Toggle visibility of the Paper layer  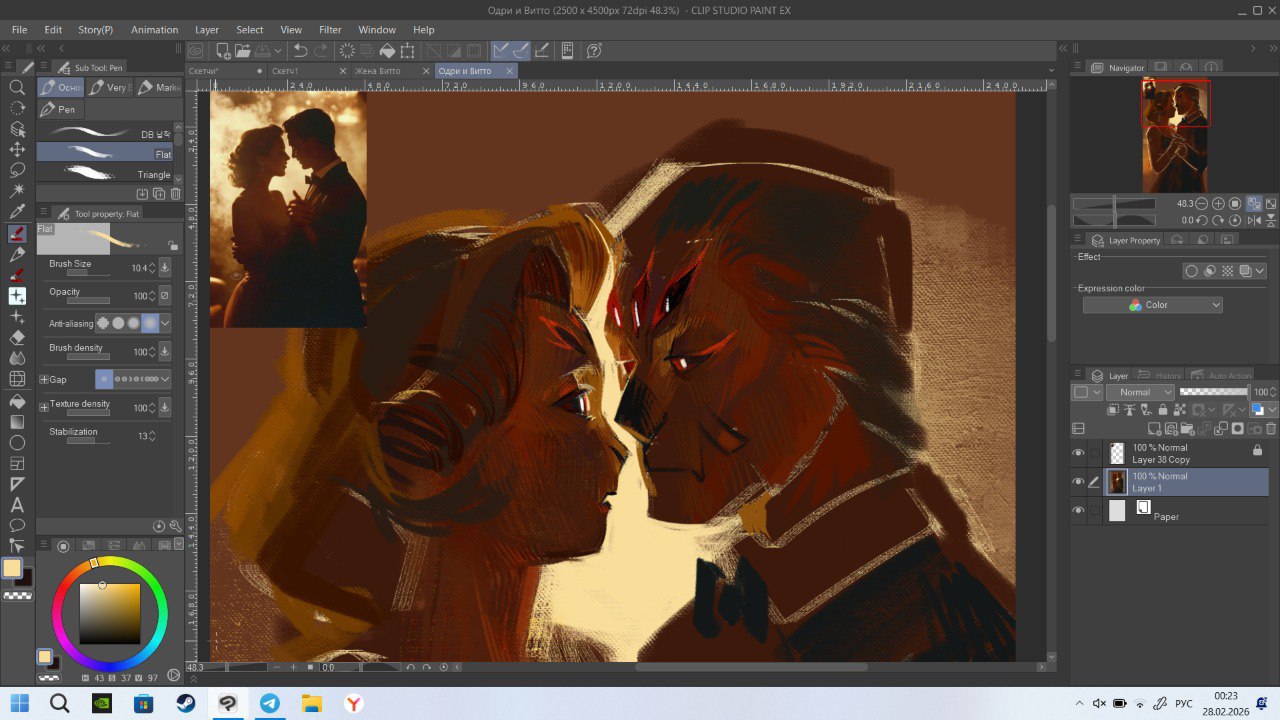pos(1078,511)
